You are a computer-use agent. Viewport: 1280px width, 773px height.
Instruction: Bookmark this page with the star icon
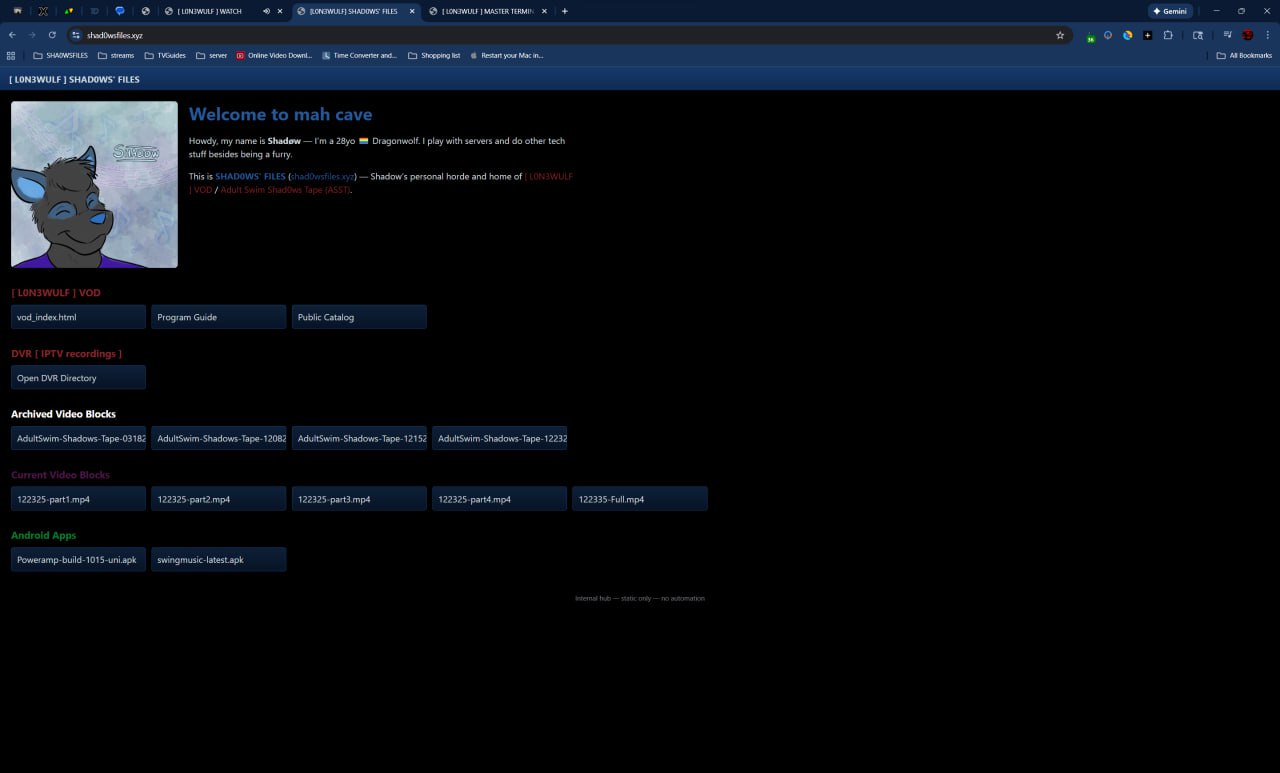coord(1060,35)
